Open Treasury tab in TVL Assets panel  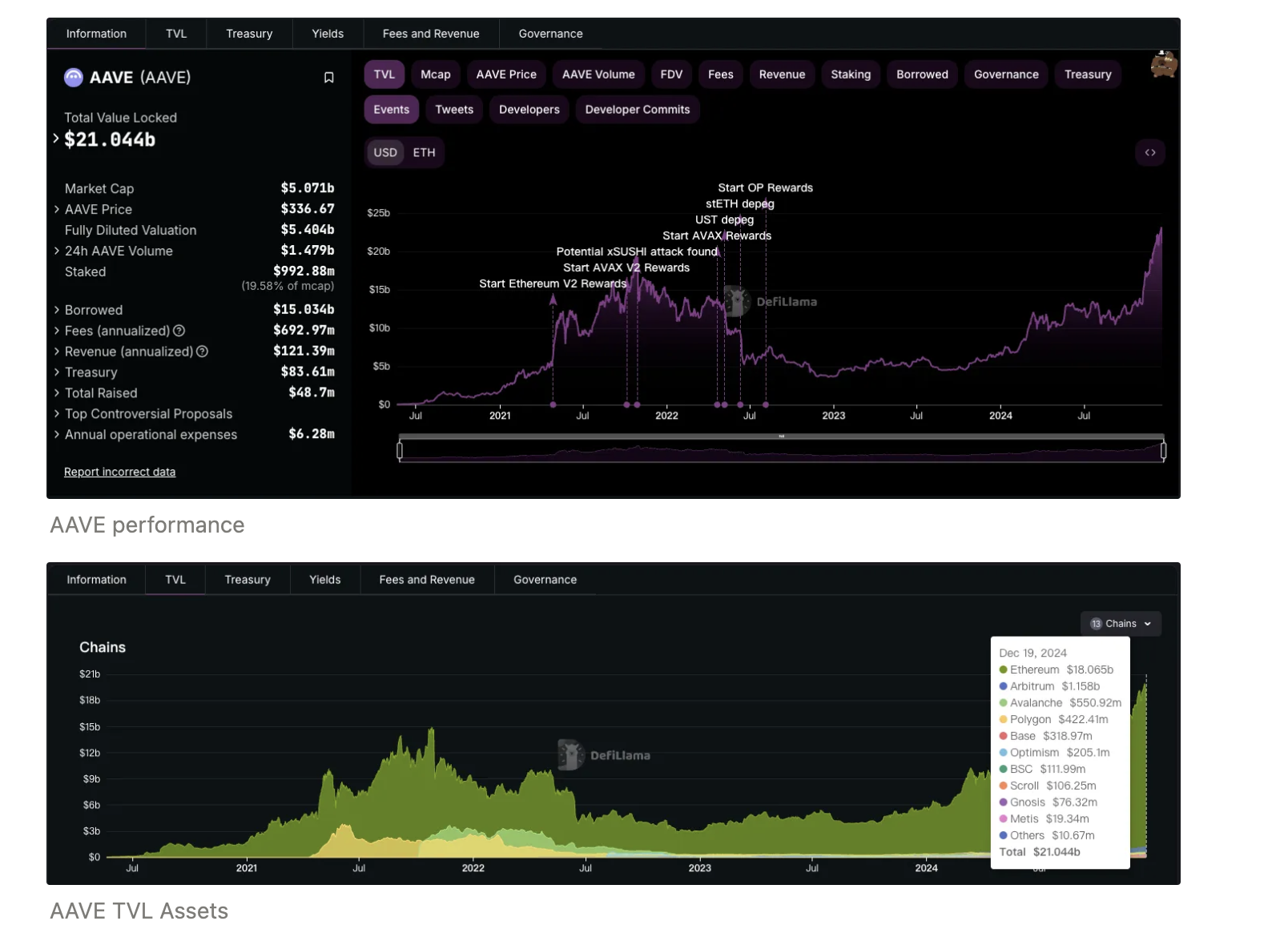(248, 580)
